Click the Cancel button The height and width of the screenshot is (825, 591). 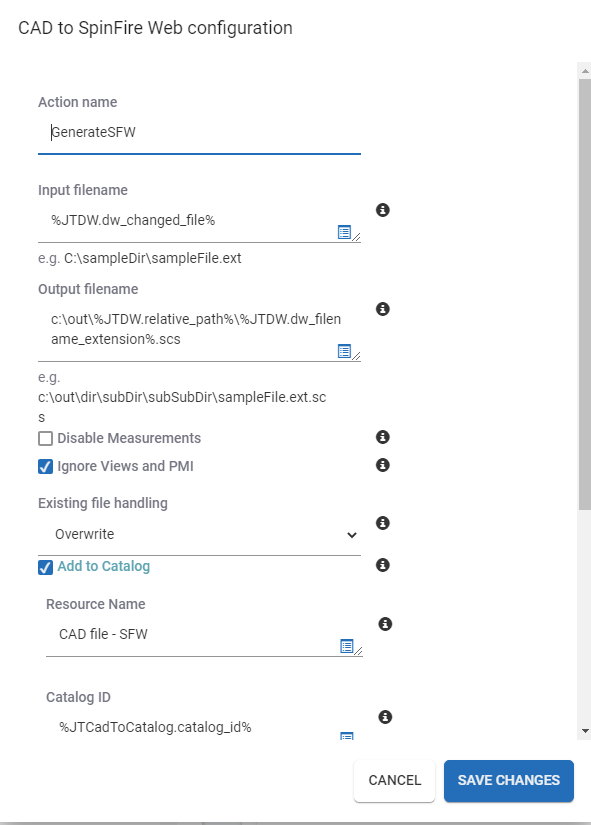[x=395, y=780]
